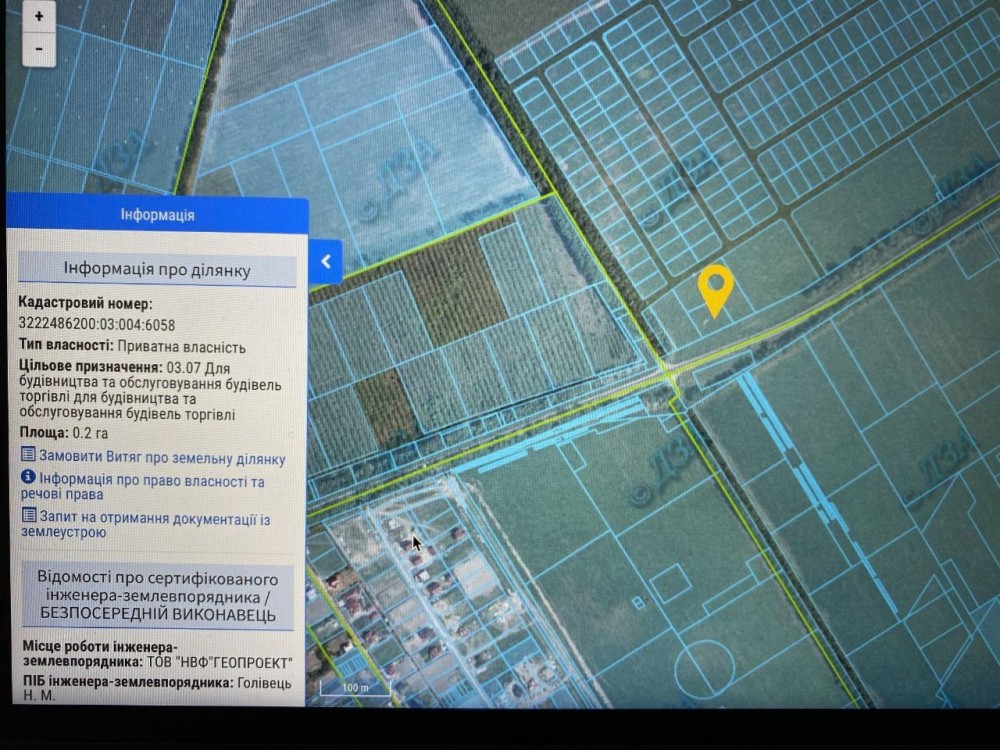This screenshot has height=750, width=1000.
Task: Zoom in on the cadastral map
Action: 38,17
